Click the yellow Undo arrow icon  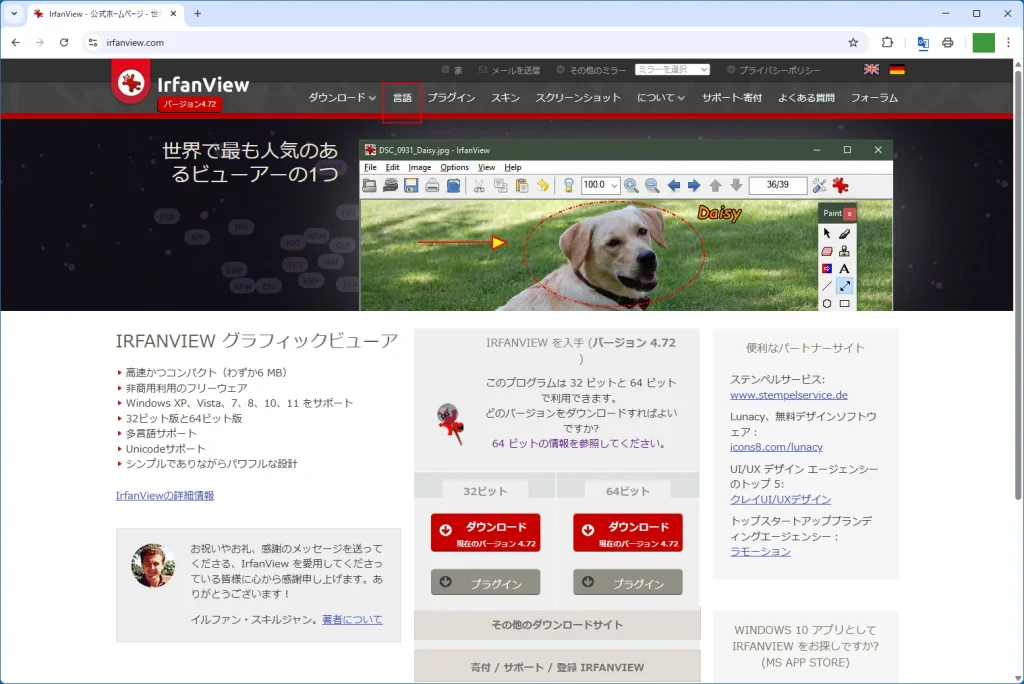(x=543, y=186)
